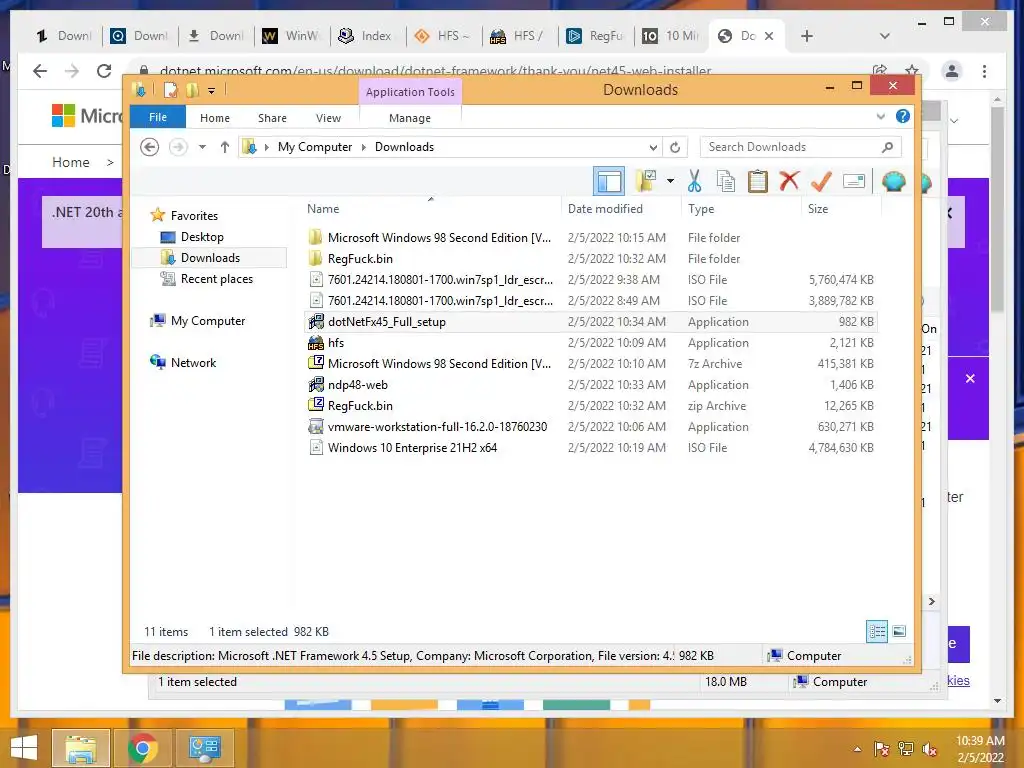This screenshot has height=768, width=1024.
Task: Open the Manage ribbon tab
Action: (409, 118)
